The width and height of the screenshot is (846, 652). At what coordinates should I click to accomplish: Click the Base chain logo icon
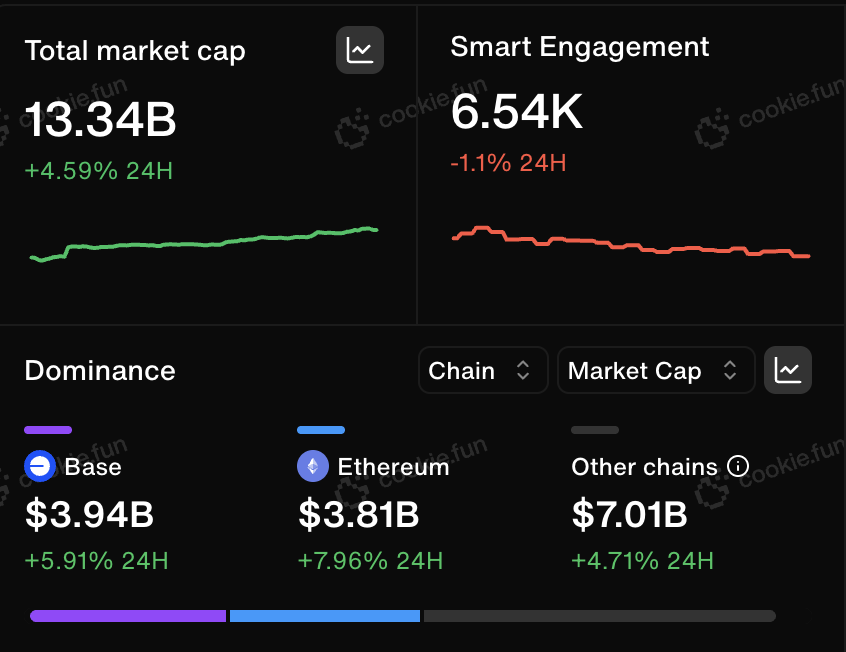click(40, 466)
